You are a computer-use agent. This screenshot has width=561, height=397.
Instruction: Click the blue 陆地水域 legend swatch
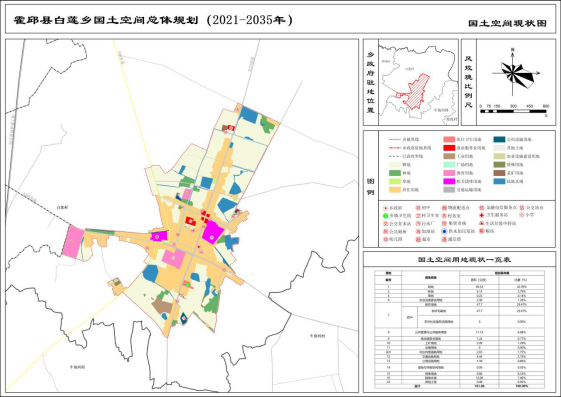[x=499, y=181]
